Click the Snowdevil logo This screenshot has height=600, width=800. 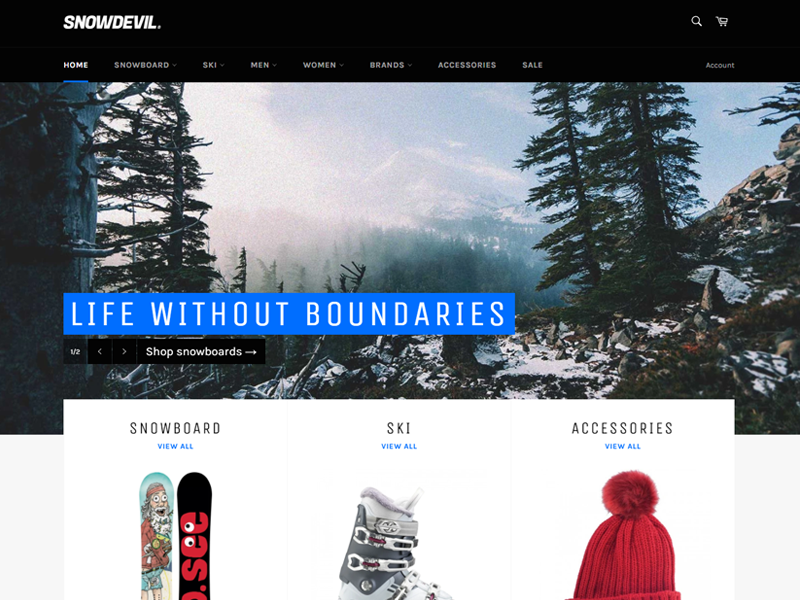tap(112, 22)
